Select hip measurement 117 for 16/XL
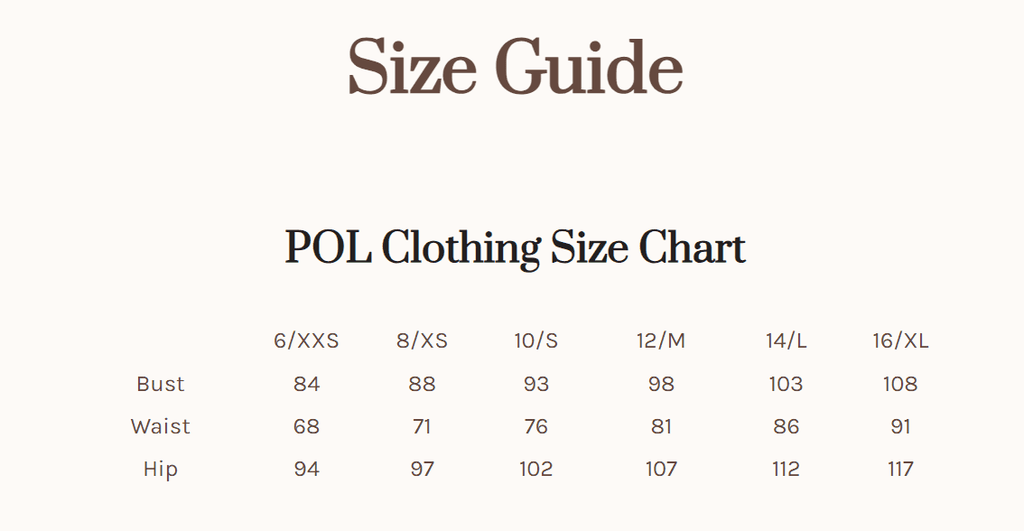 901,469
